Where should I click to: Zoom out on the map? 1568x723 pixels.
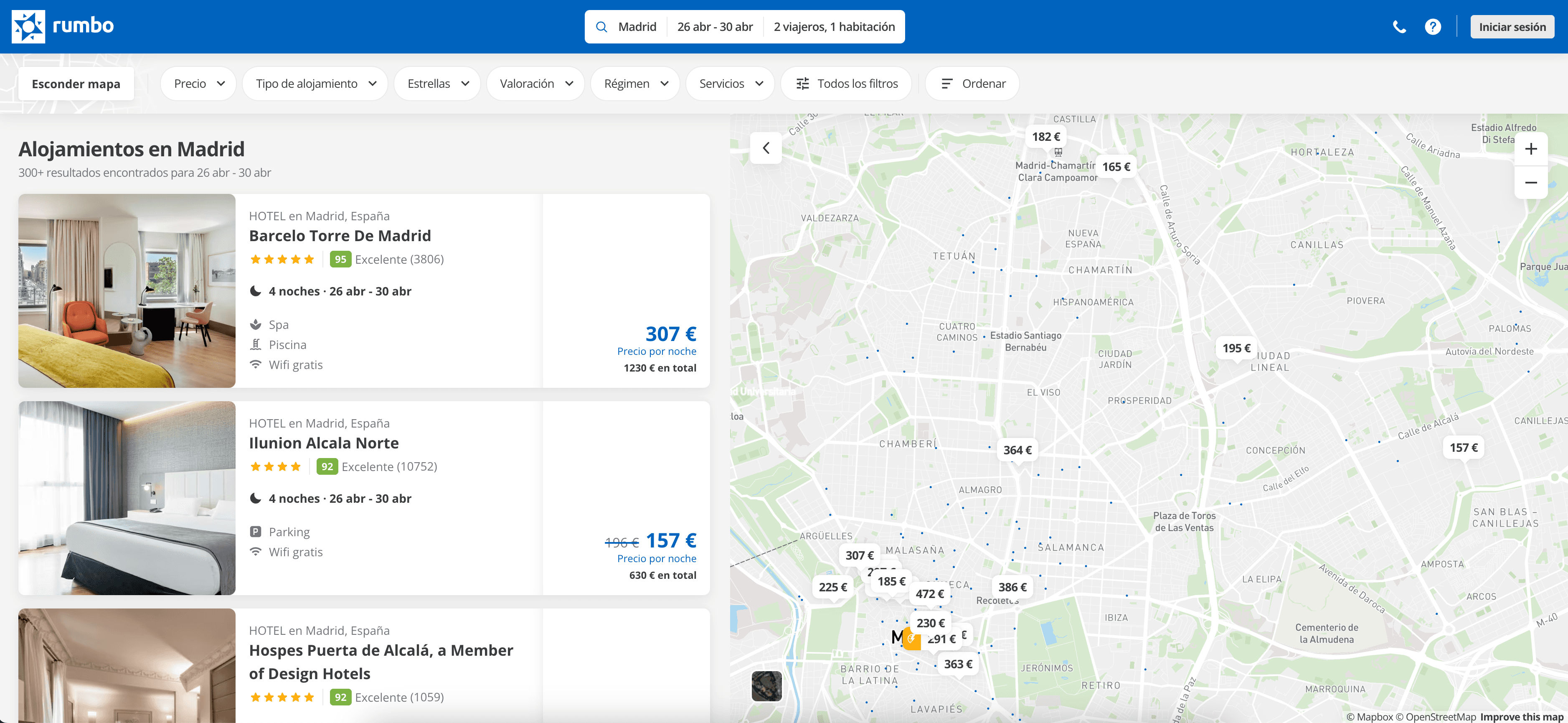tap(1530, 183)
